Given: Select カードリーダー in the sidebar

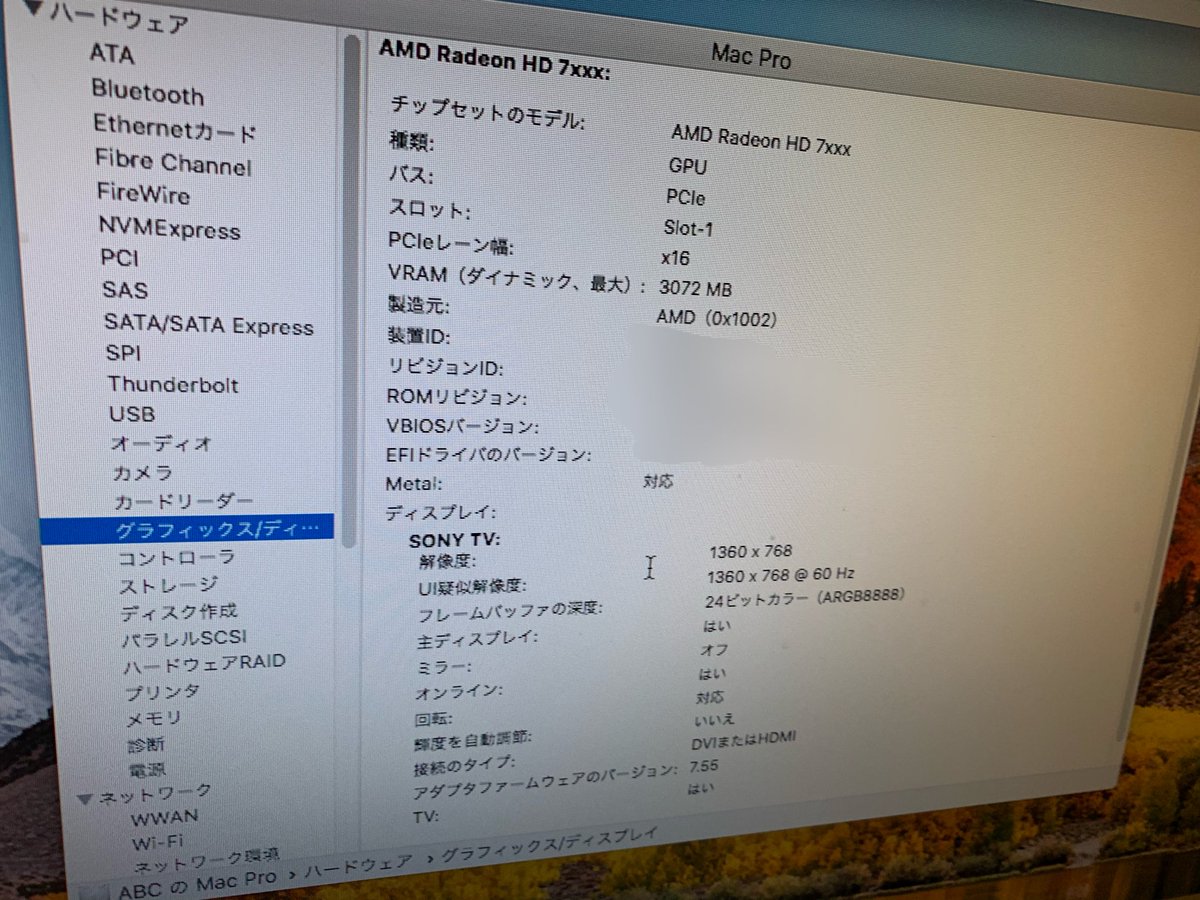Looking at the screenshot, I should click(x=183, y=501).
